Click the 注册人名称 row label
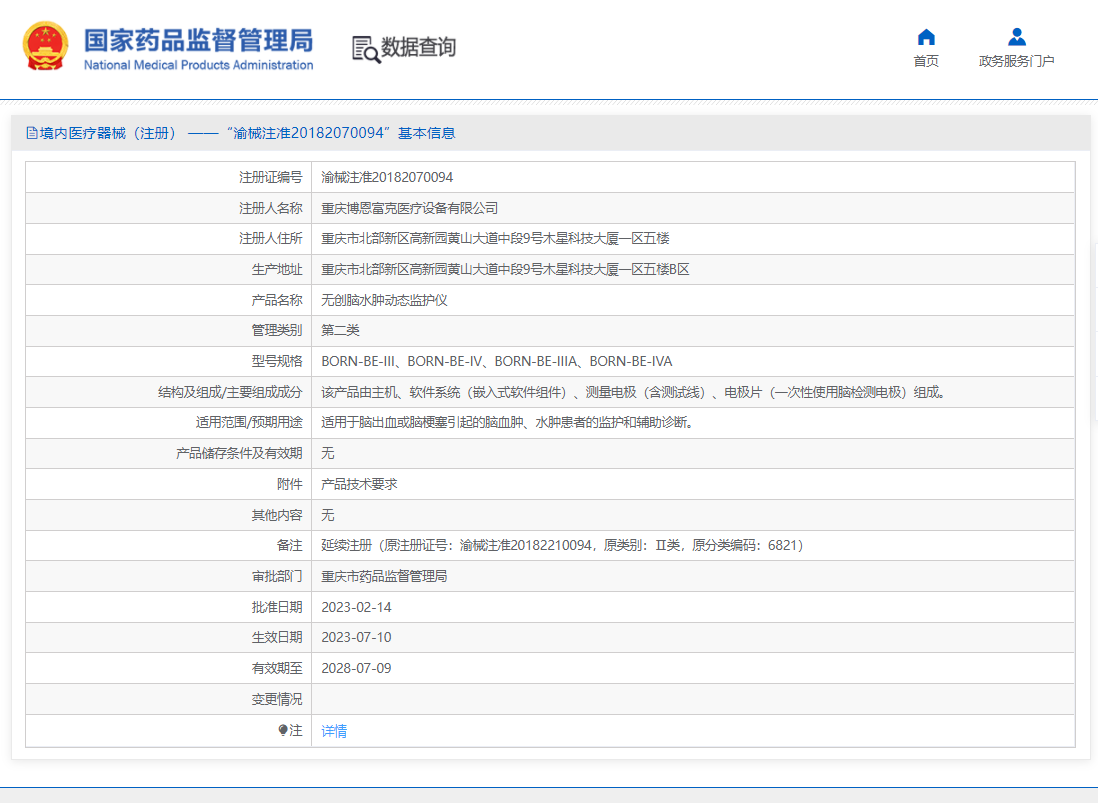The width and height of the screenshot is (1098, 803). [x=270, y=208]
